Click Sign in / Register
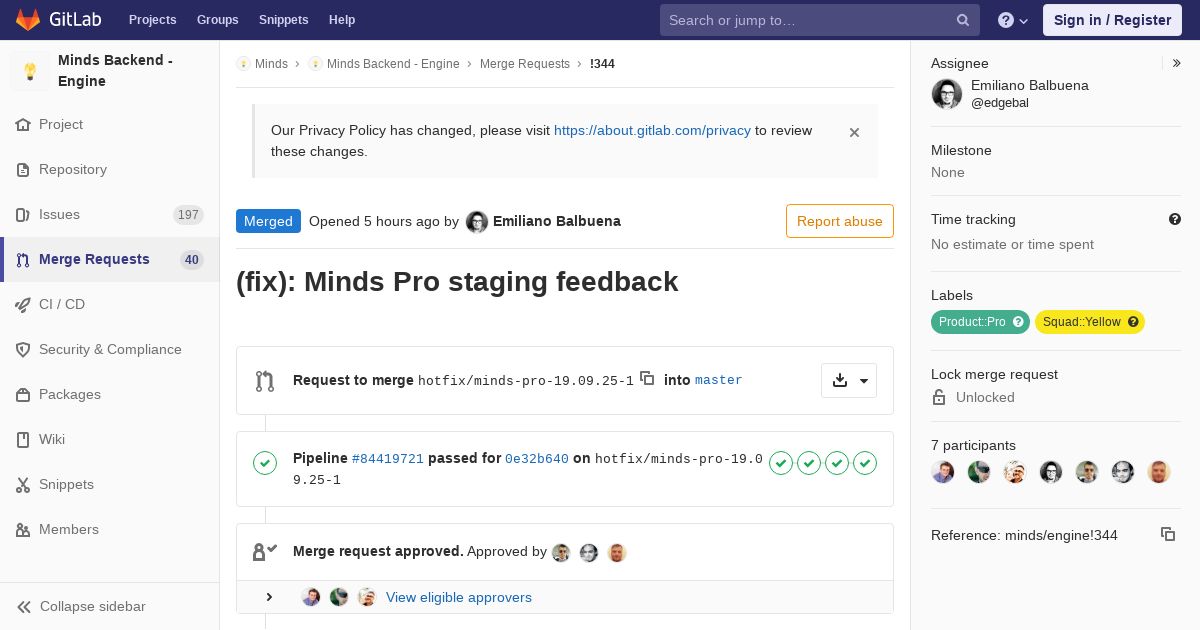 [x=1112, y=20]
